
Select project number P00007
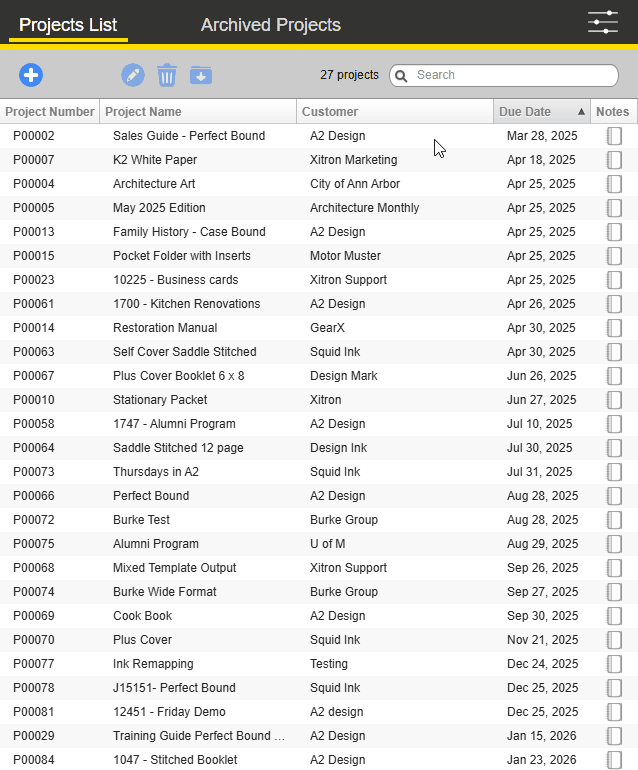click(x=34, y=160)
